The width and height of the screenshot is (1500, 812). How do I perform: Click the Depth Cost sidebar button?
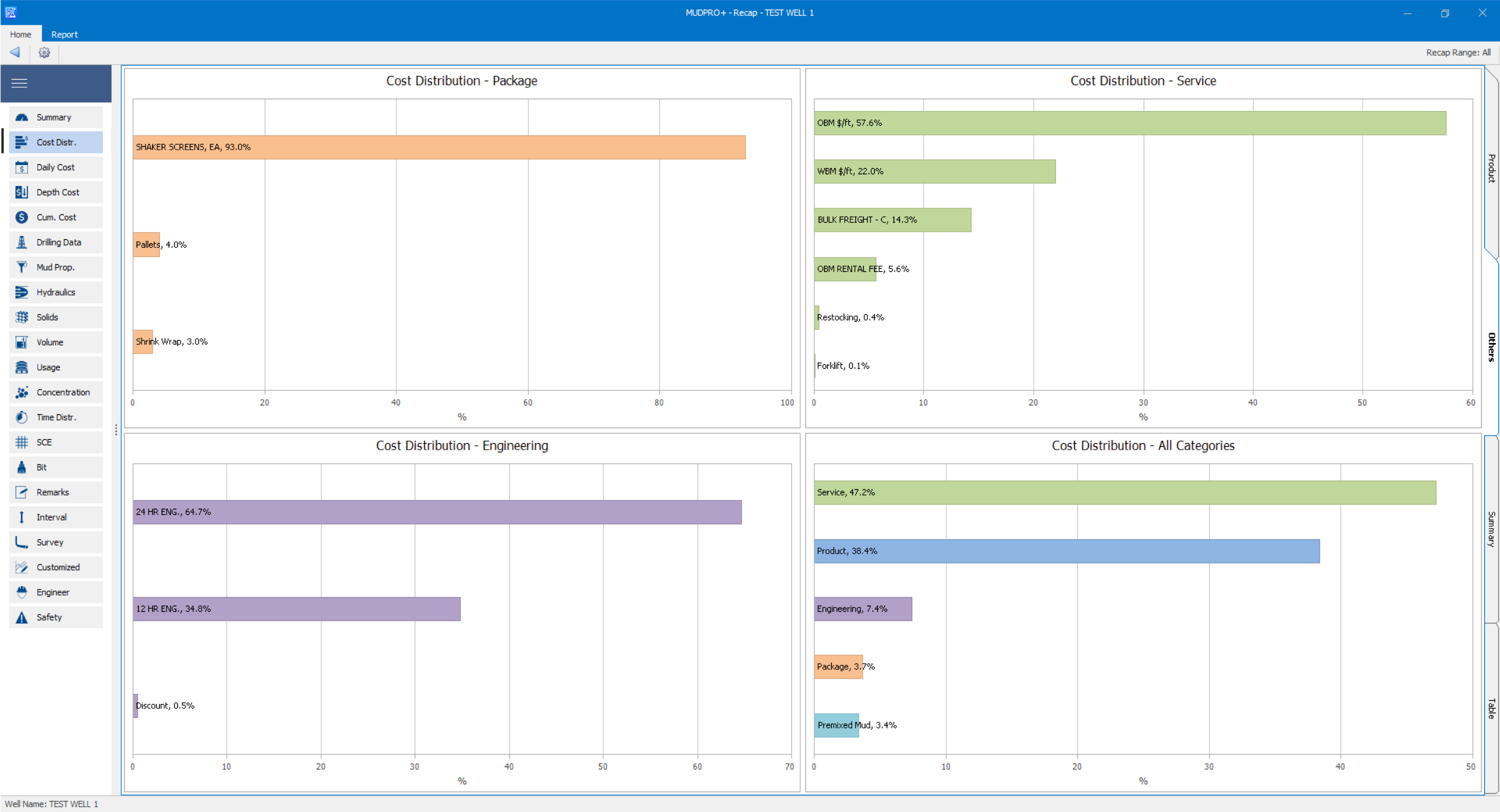click(x=56, y=192)
